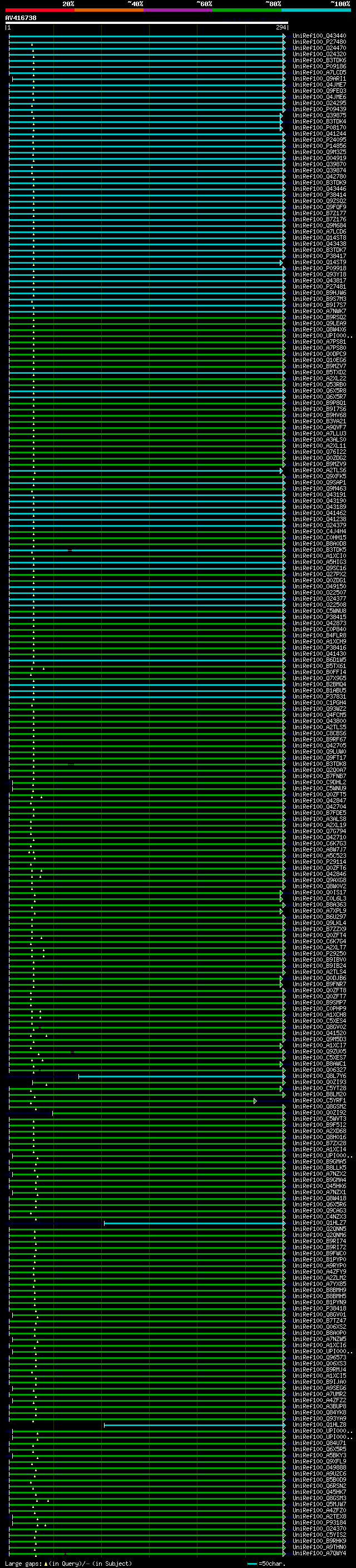Click the AV416738 query sequence label
This screenshot has height=1568, width=356.
point(21,18)
